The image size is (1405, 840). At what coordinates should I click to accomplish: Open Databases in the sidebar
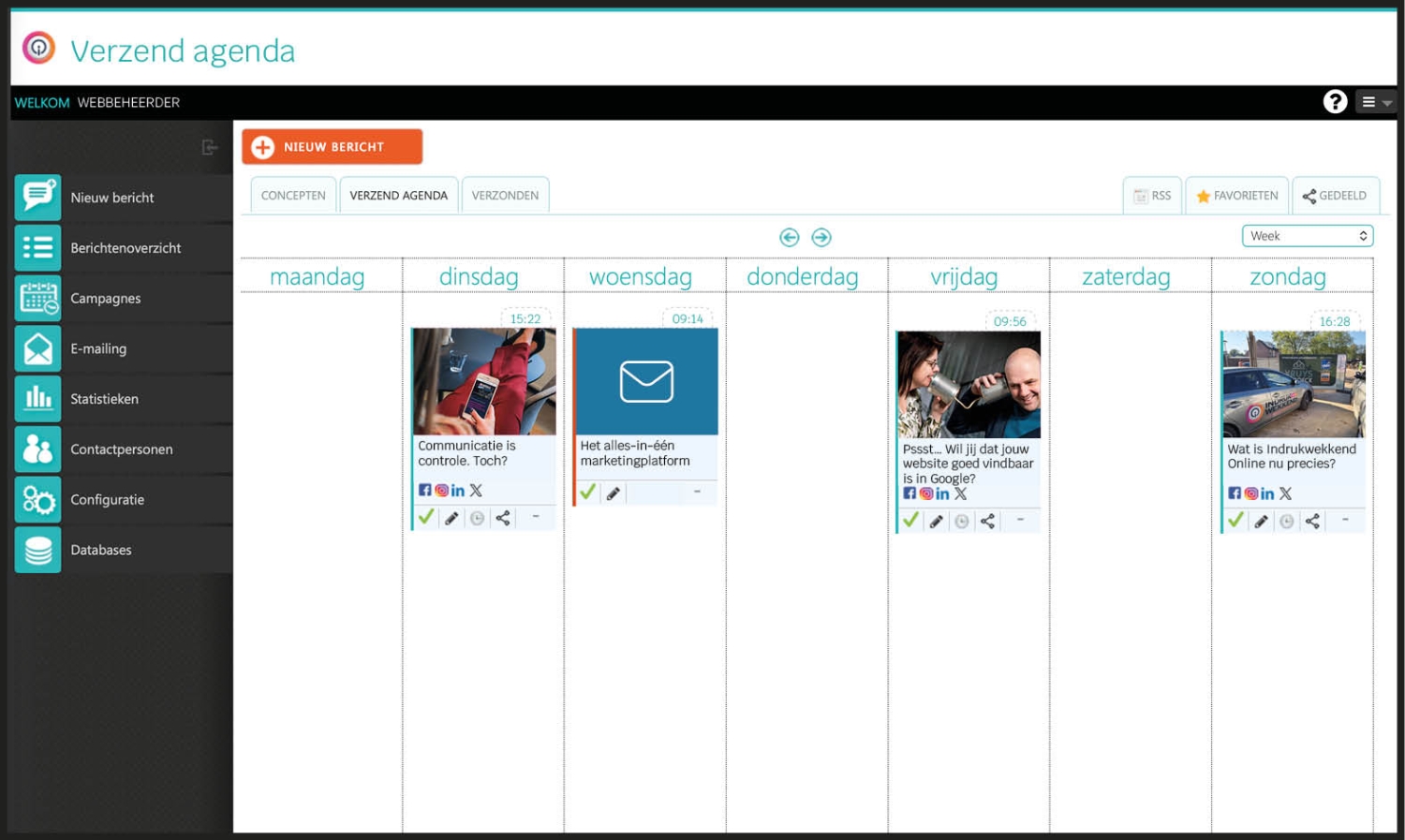(x=123, y=550)
